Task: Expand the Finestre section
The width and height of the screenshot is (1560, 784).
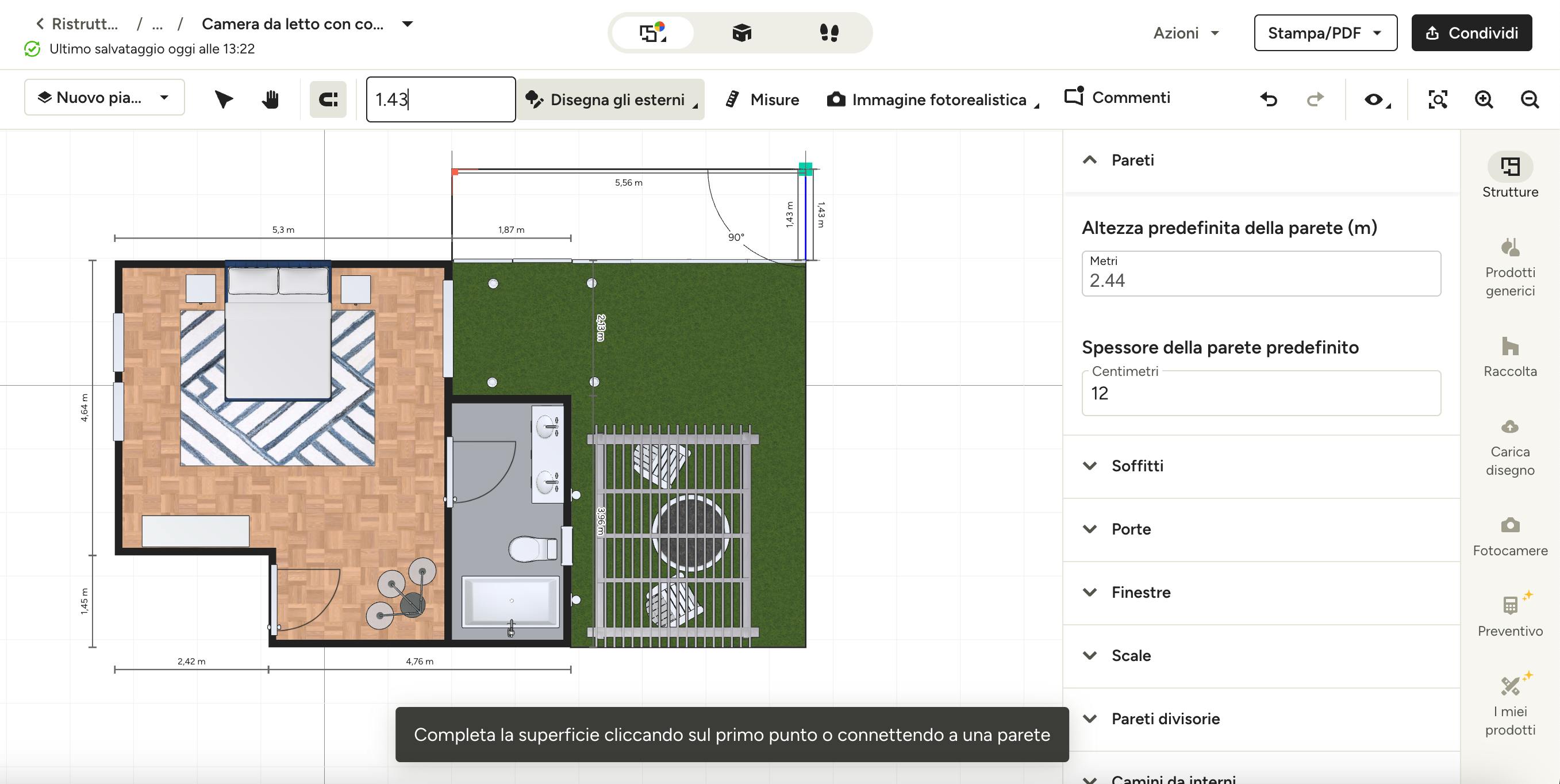Action: pos(1261,593)
